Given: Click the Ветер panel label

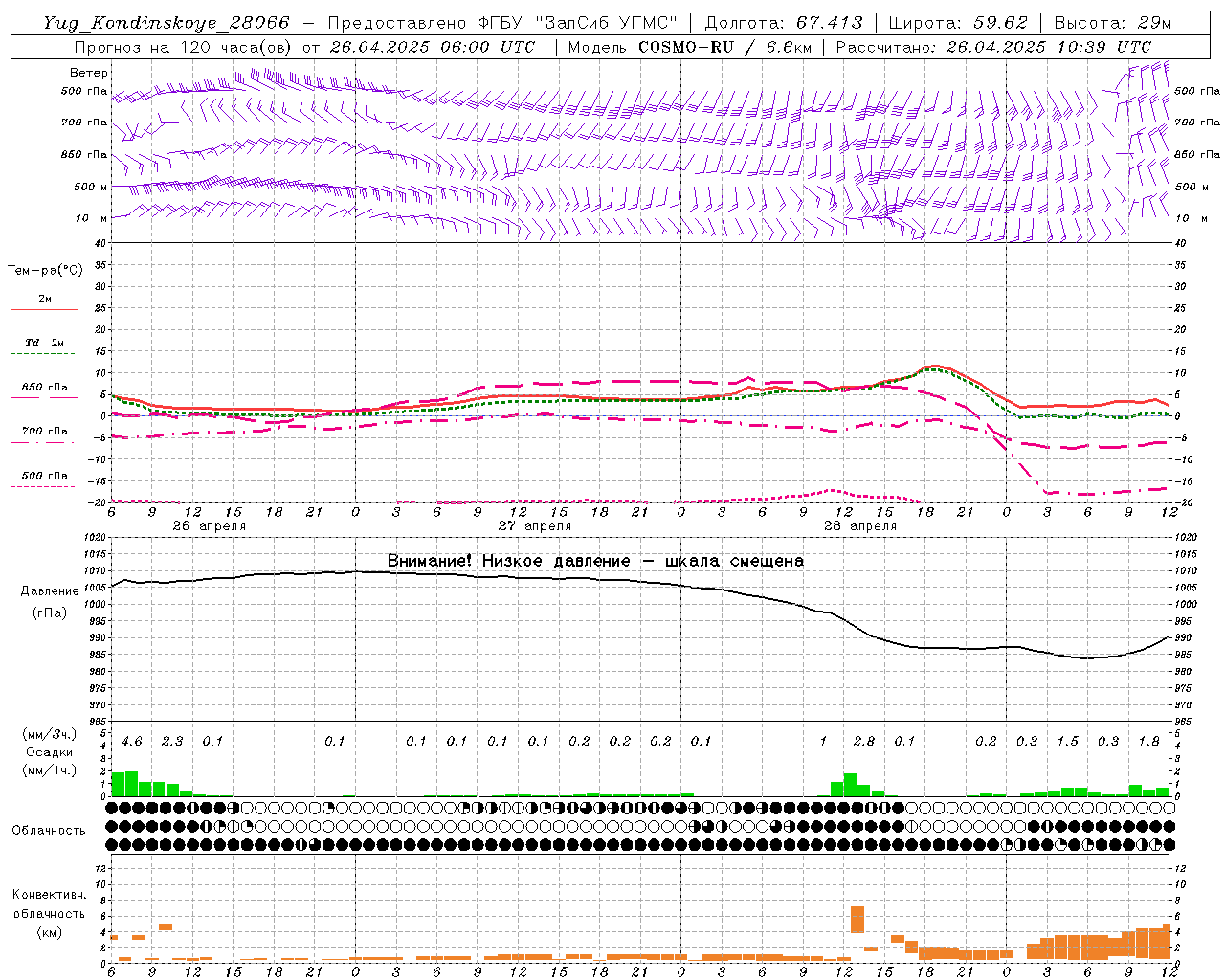Looking at the screenshot, I should [89, 73].
